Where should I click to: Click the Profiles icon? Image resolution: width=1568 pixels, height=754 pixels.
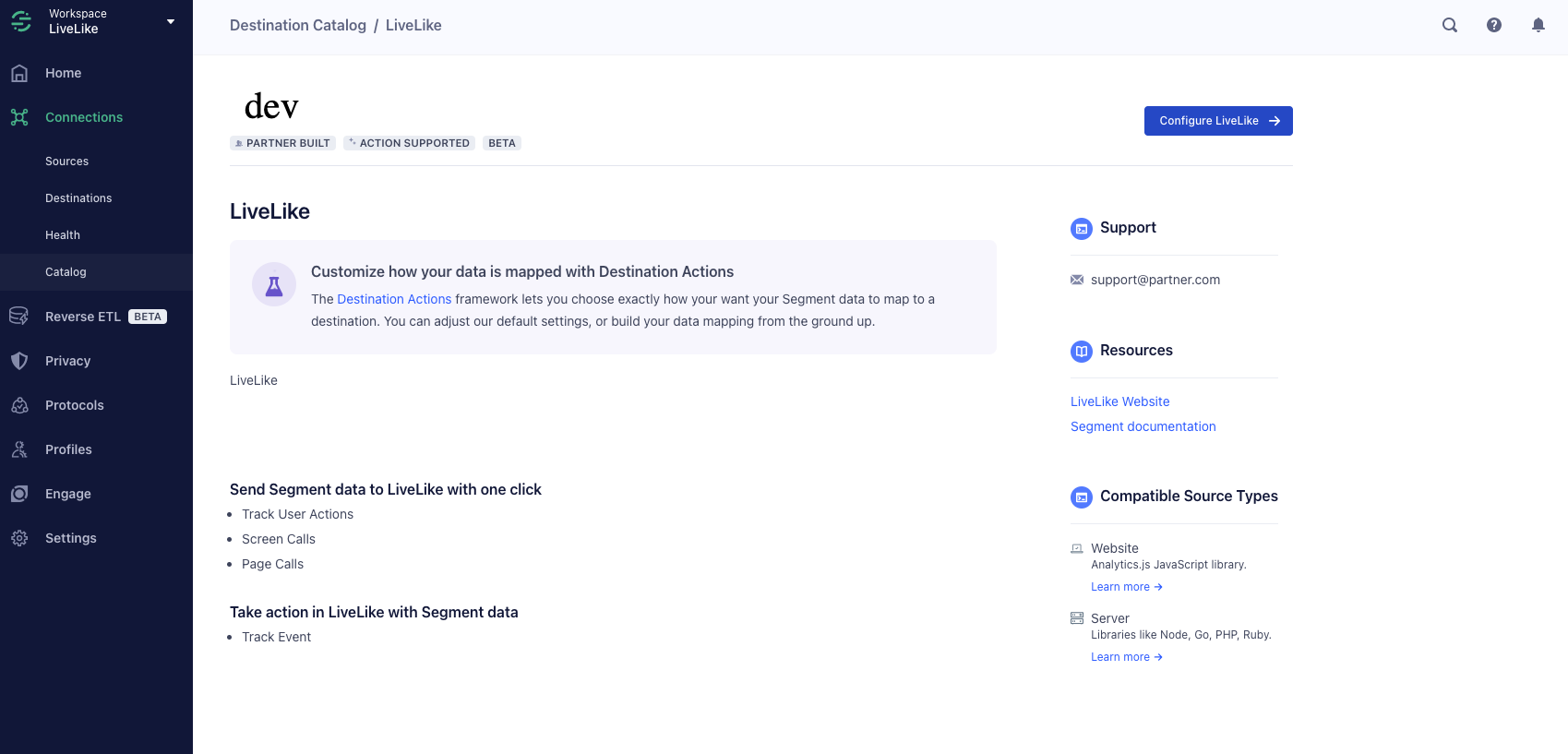pyautogui.click(x=19, y=449)
